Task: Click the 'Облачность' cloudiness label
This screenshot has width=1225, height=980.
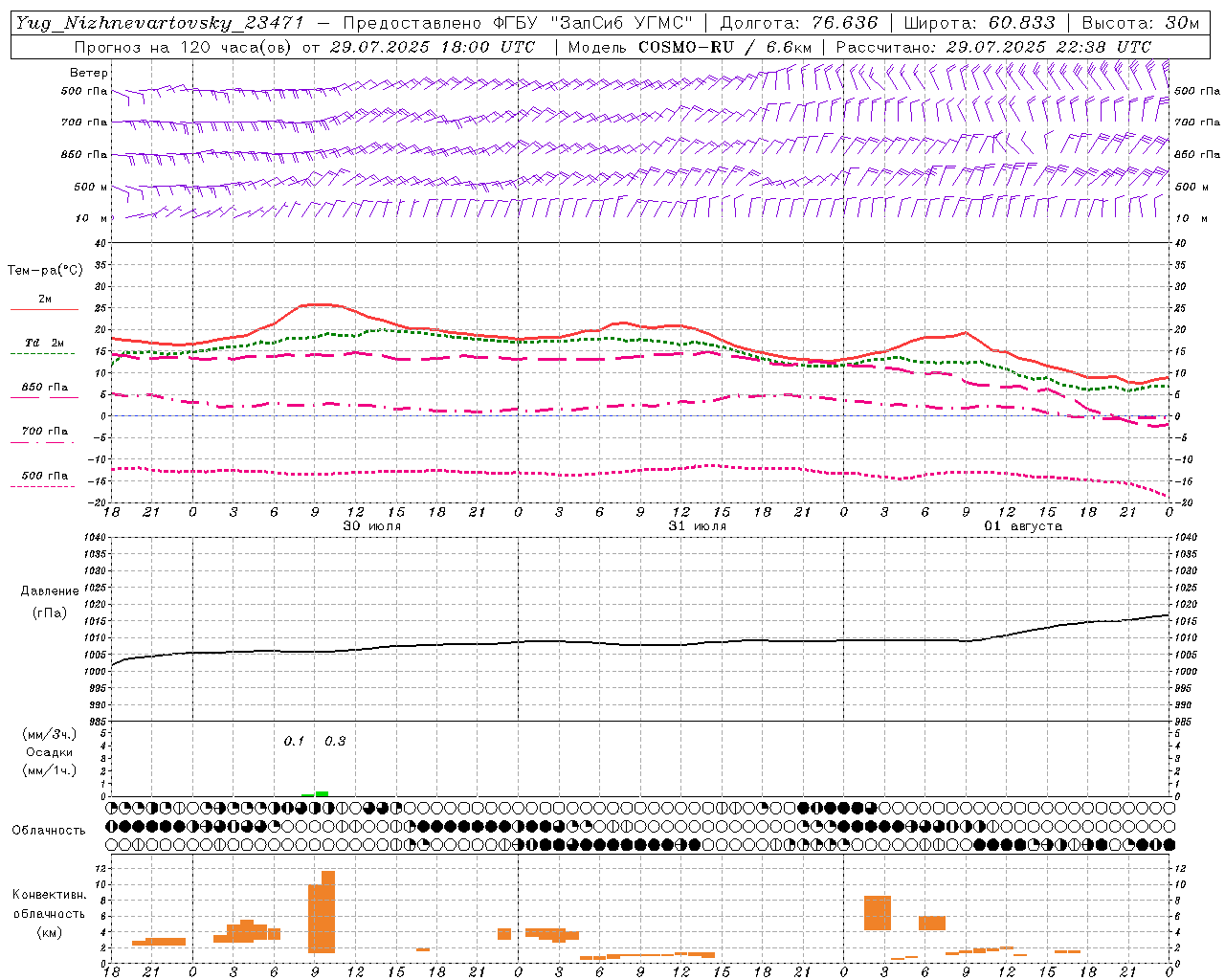Action: 49,831
